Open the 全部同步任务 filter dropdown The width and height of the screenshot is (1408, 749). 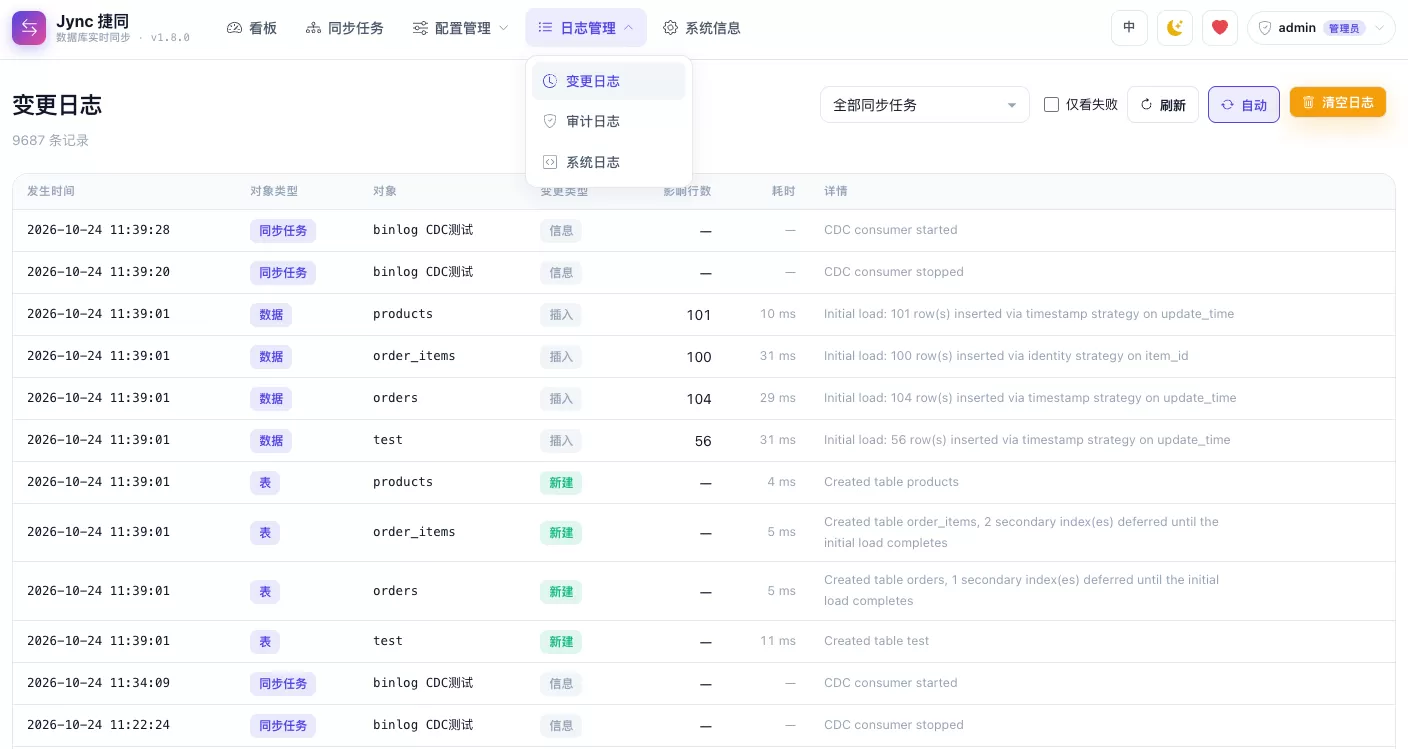925,105
